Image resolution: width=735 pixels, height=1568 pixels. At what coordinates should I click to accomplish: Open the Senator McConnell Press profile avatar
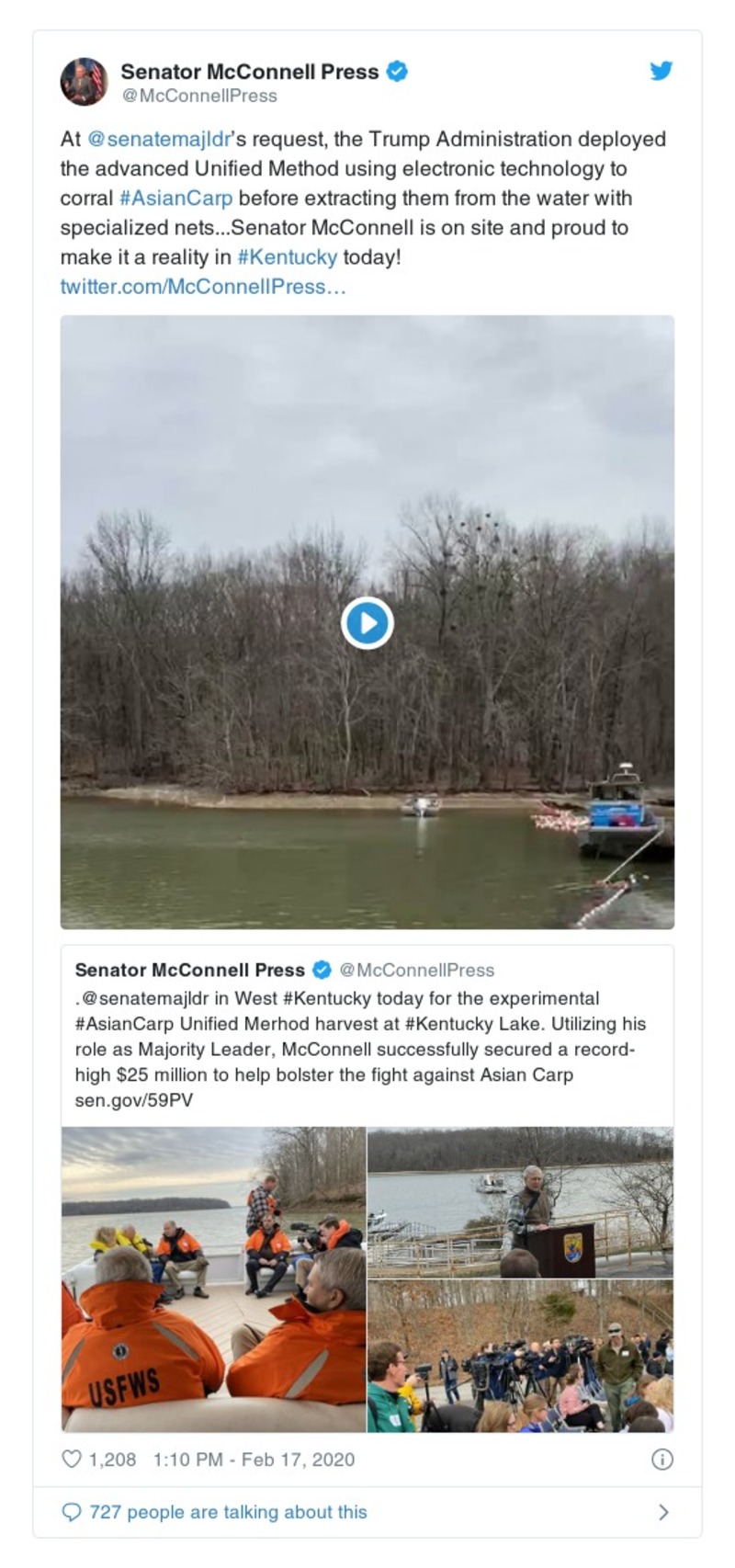click(84, 82)
